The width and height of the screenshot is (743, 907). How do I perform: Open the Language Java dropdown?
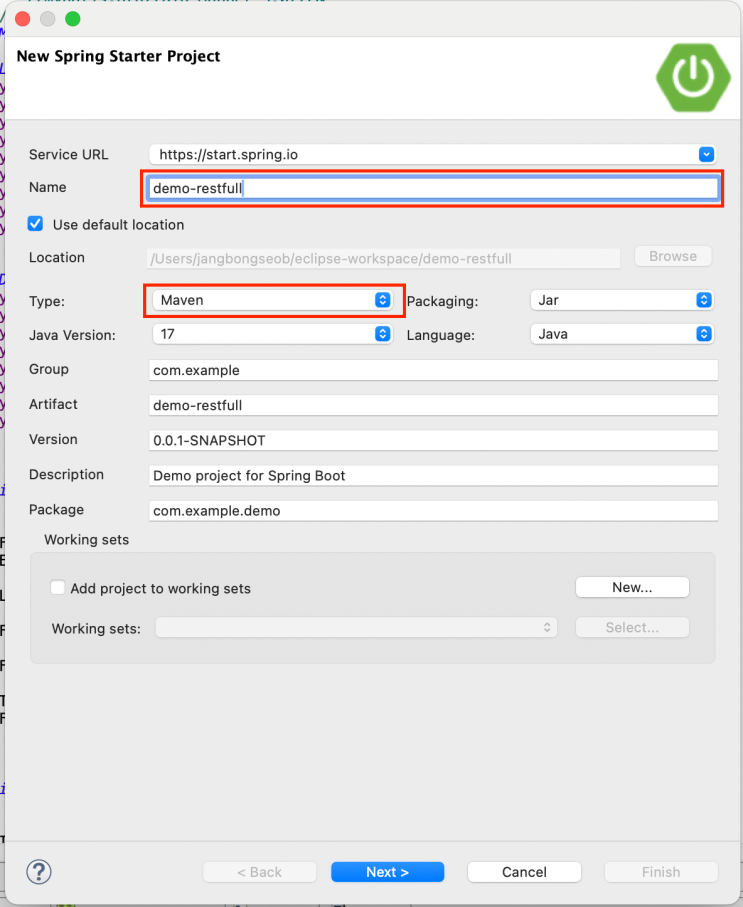click(622, 334)
